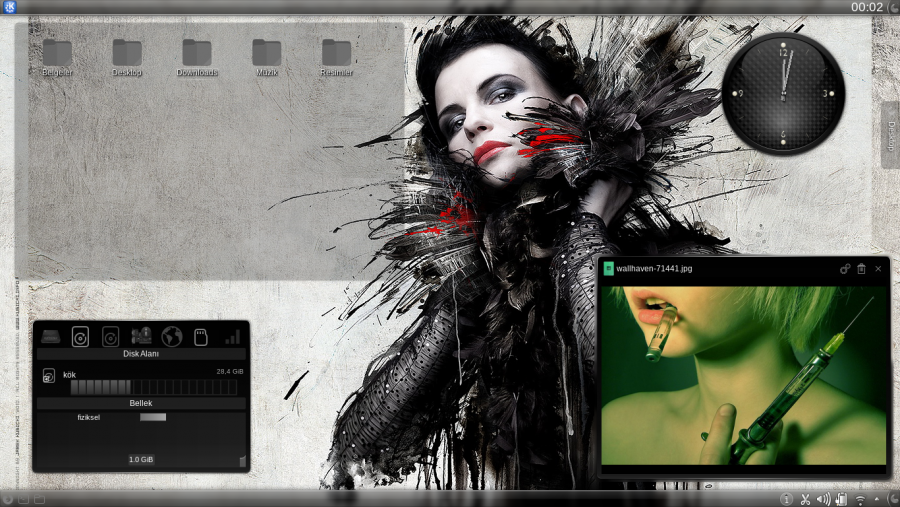This screenshot has width=900, height=507.
Task: Click the Bellek section header
Action: pos(141,403)
